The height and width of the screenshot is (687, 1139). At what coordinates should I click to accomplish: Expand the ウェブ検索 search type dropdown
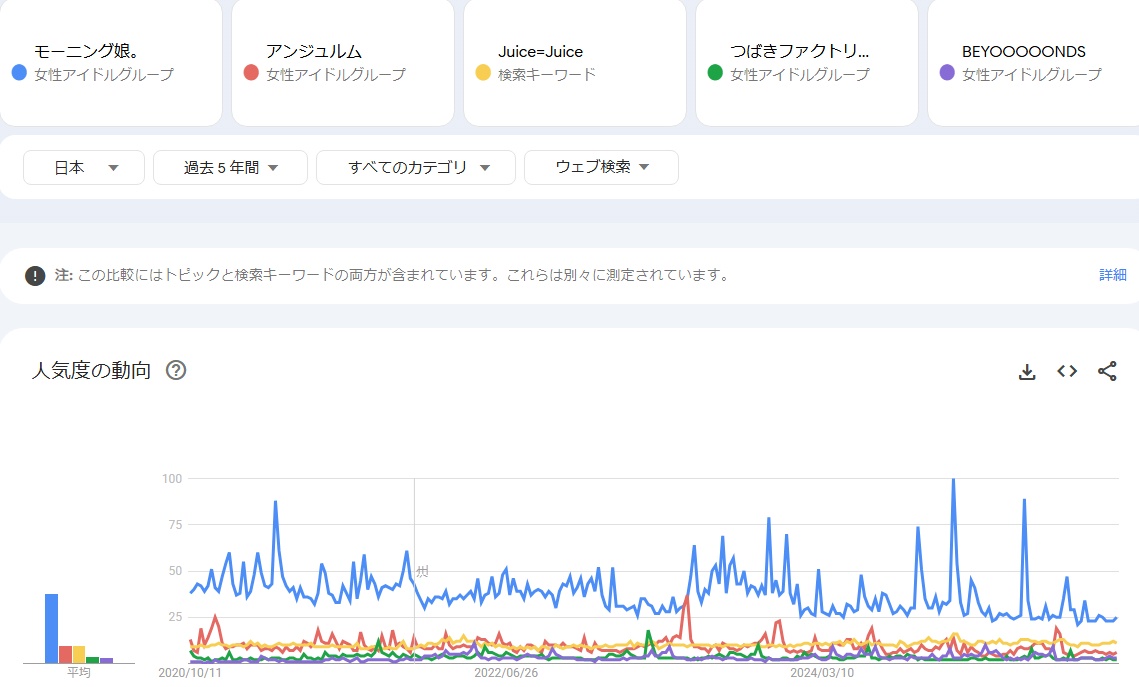601,168
